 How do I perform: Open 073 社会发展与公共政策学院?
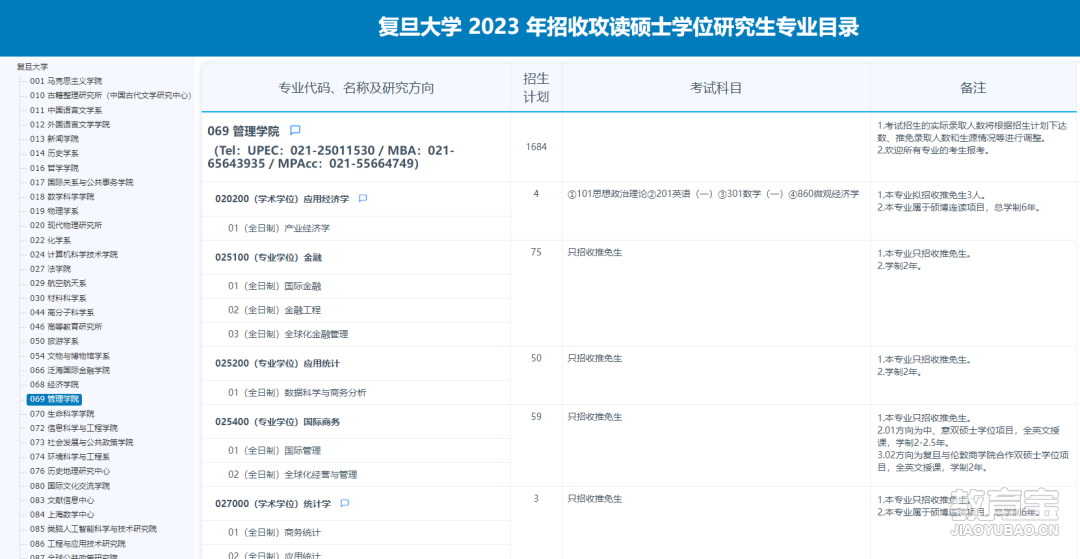[x=82, y=443]
